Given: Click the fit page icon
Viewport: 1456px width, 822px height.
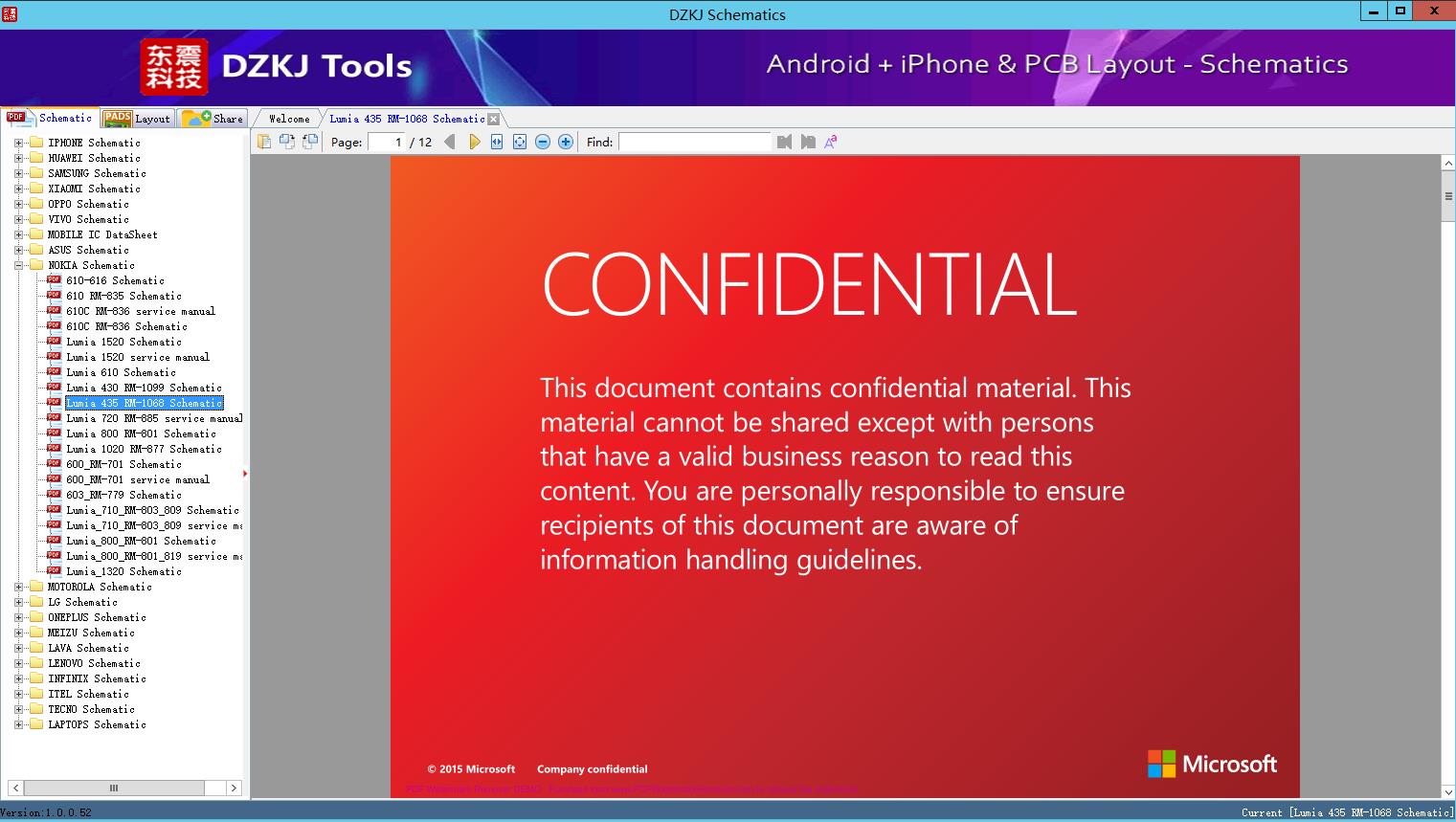Looking at the screenshot, I should click(x=520, y=142).
